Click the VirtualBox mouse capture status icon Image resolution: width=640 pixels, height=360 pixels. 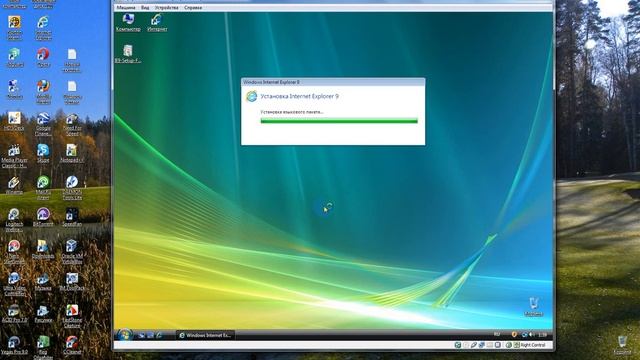[x=509, y=345]
